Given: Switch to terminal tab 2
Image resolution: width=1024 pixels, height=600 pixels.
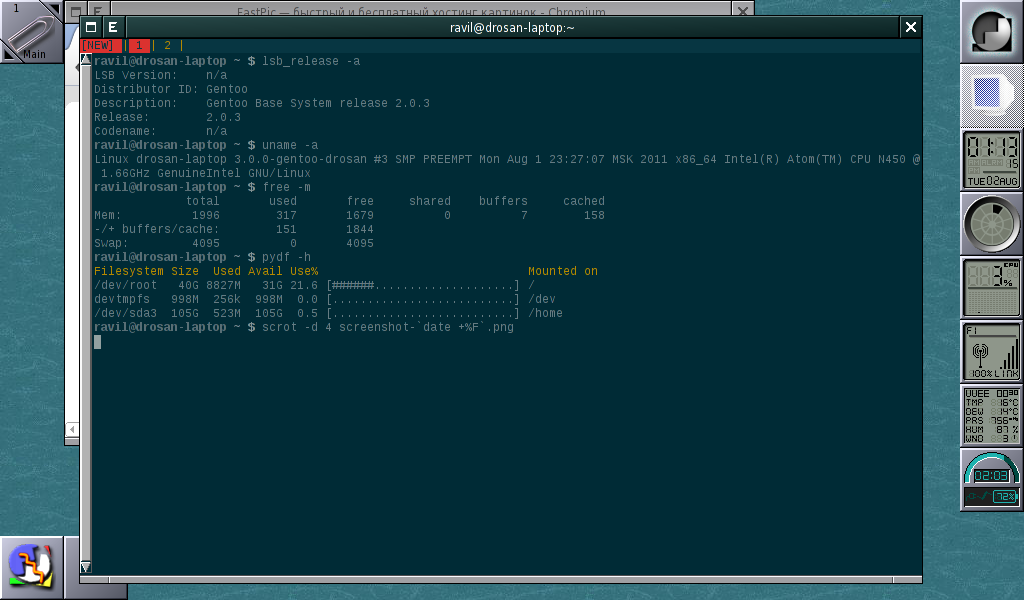Looking at the screenshot, I should tap(167, 46).
